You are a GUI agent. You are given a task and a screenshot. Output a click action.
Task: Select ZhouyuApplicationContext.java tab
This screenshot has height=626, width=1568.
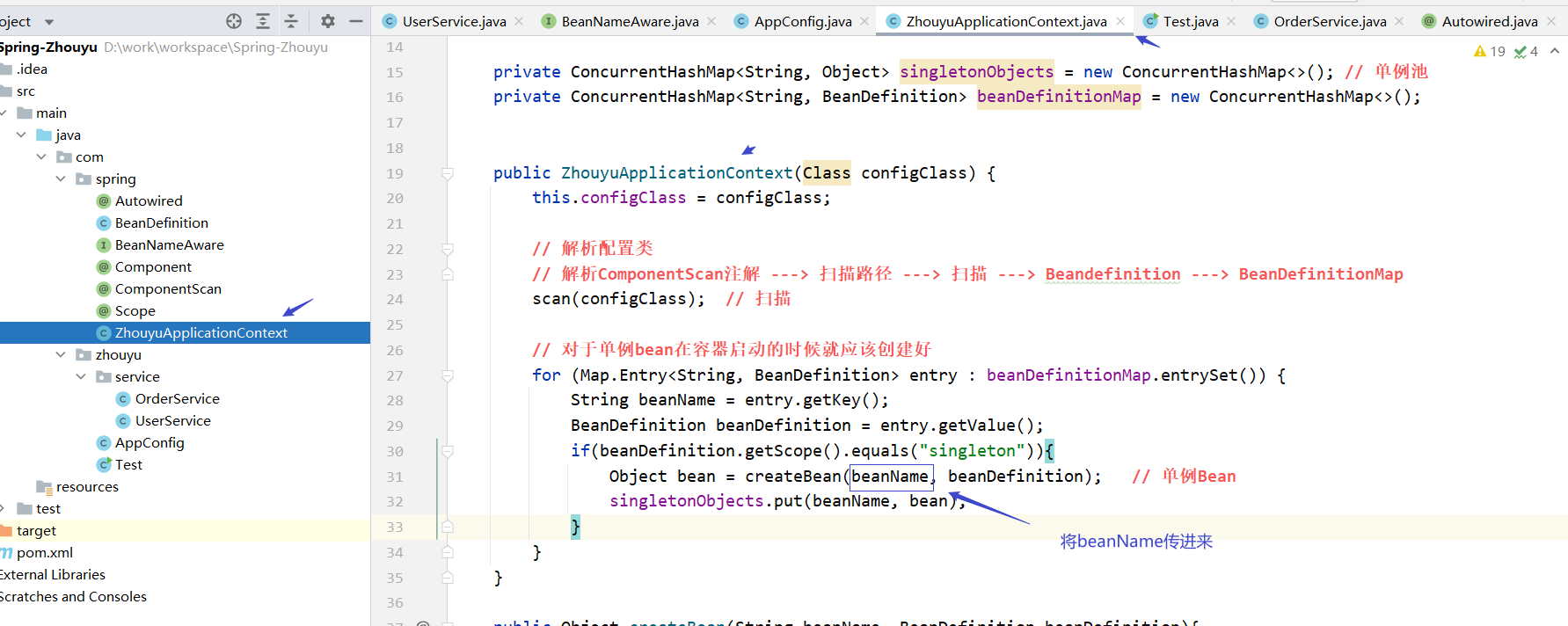pos(1006,21)
